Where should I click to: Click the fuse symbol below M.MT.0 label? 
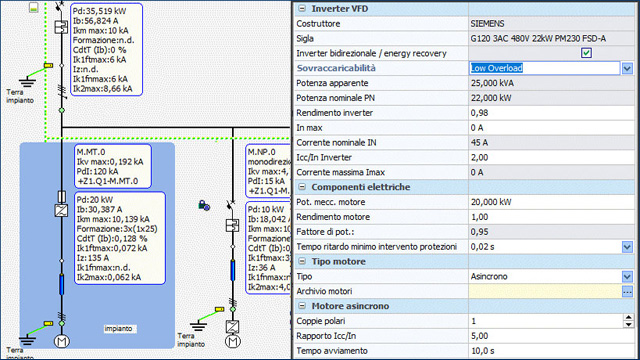(x=62, y=197)
